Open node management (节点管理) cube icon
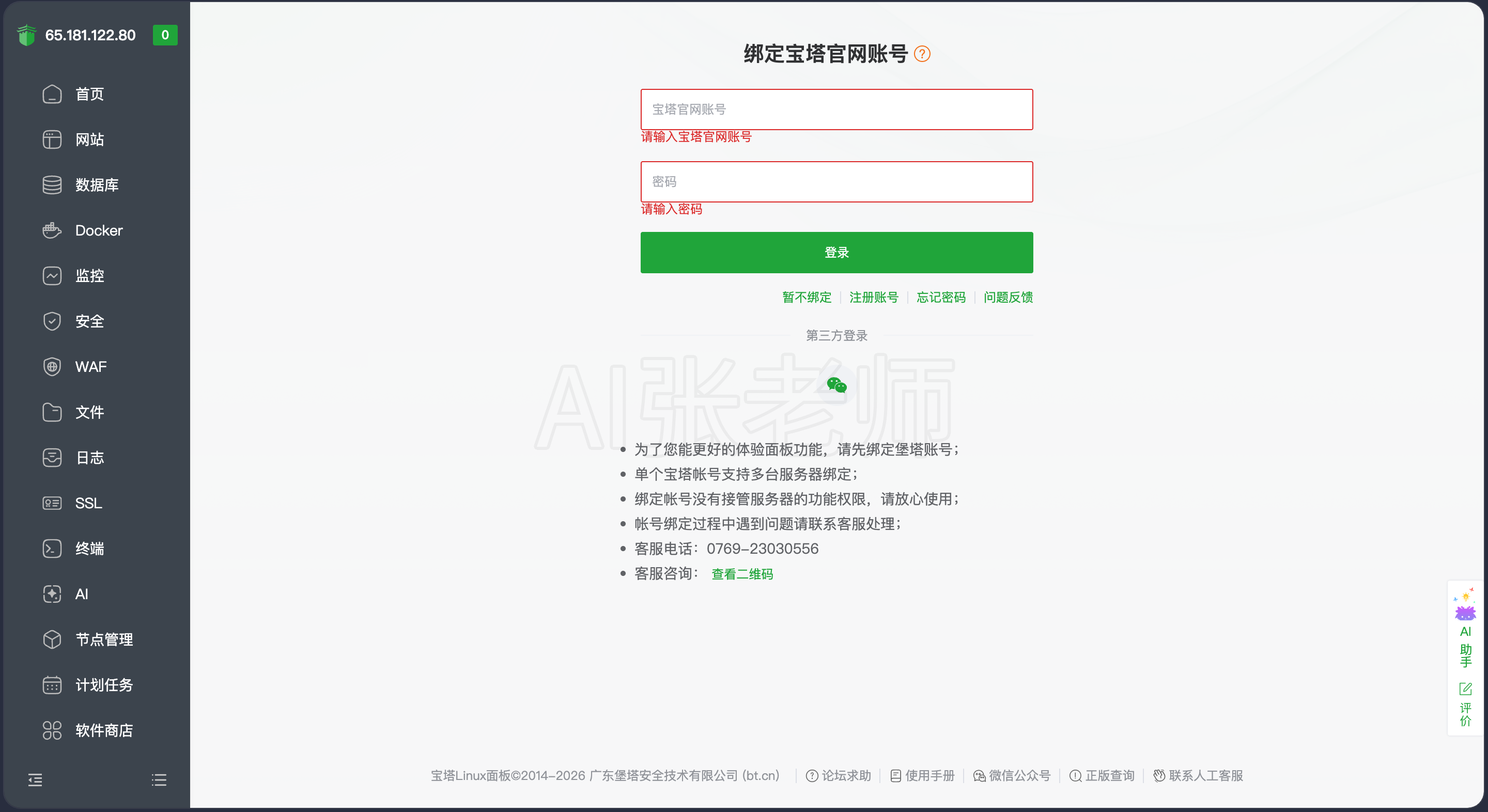This screenshot has width=1488, height=812. [52, 639]
